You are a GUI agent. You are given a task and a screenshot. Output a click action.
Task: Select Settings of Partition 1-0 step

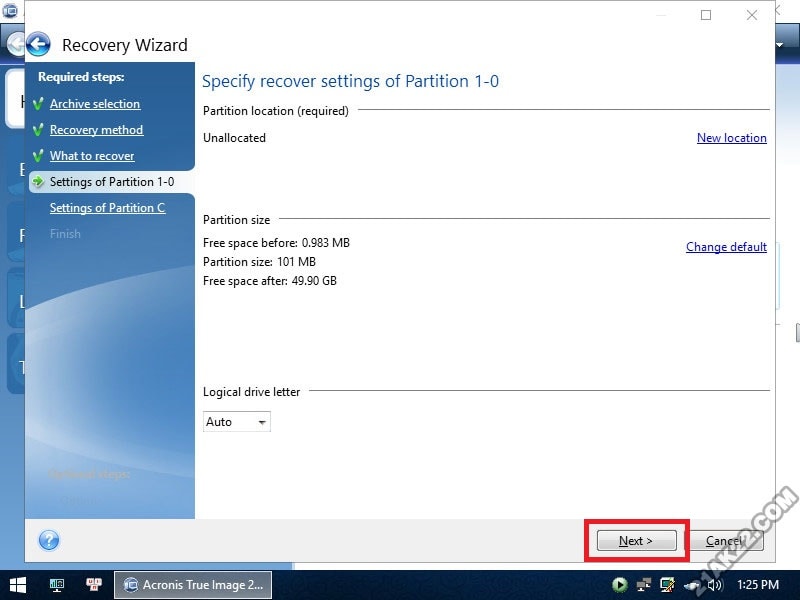coord(112,182)
